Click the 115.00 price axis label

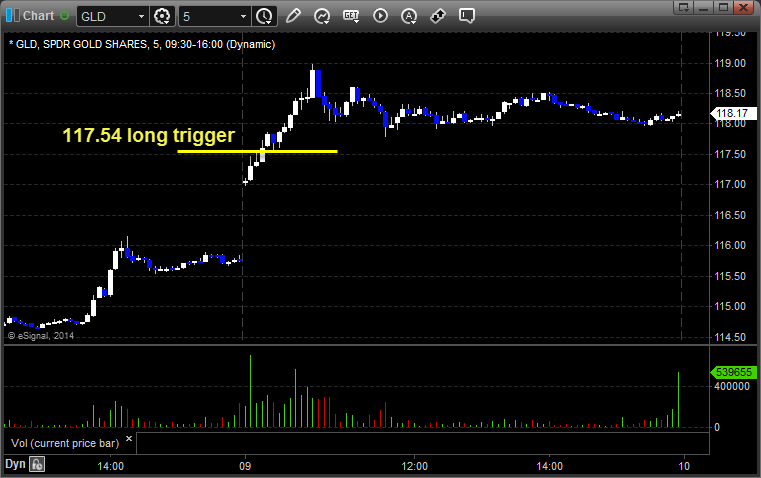pos(730,306)
